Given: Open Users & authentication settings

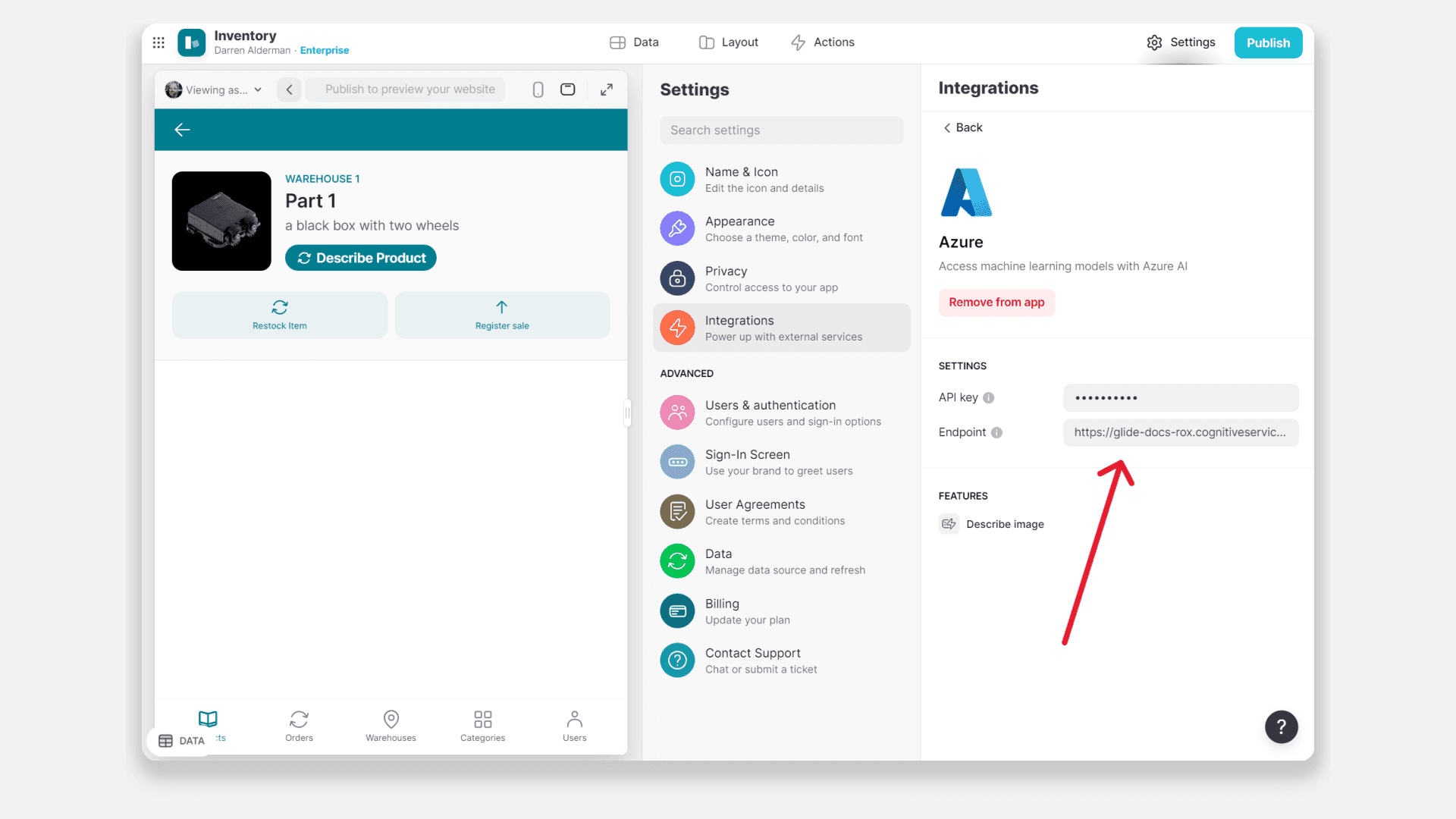Looking at the screenshot, I should (781, 413).
